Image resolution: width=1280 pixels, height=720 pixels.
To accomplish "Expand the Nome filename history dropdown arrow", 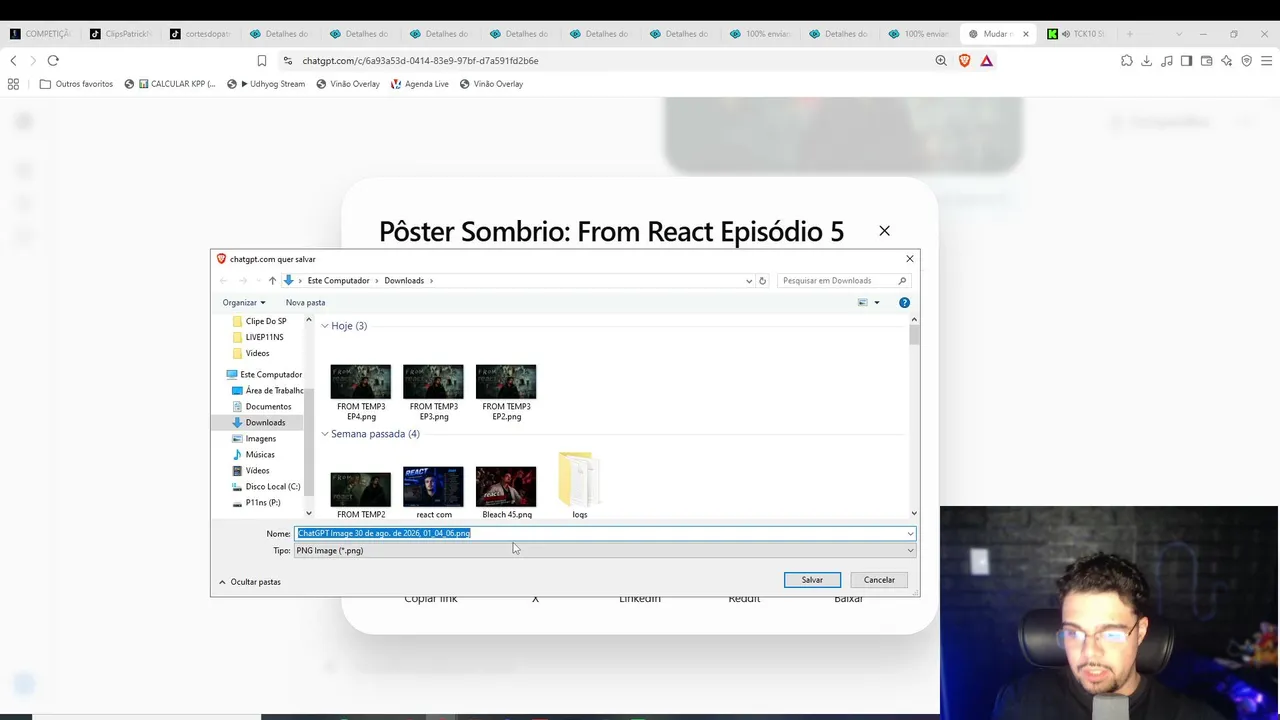I will click(910, 533).
